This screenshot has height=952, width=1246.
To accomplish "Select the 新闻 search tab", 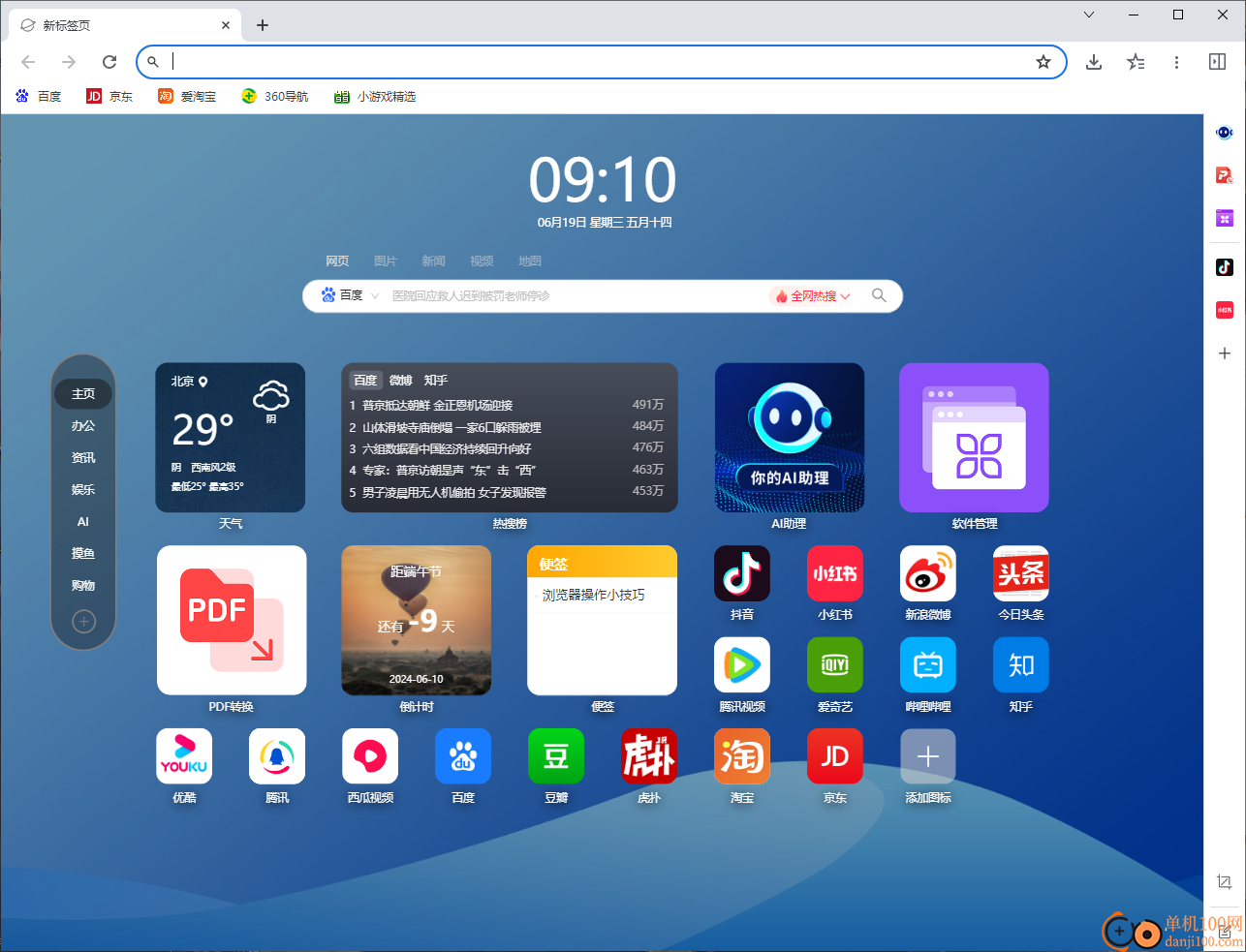I will pos(433,261).
